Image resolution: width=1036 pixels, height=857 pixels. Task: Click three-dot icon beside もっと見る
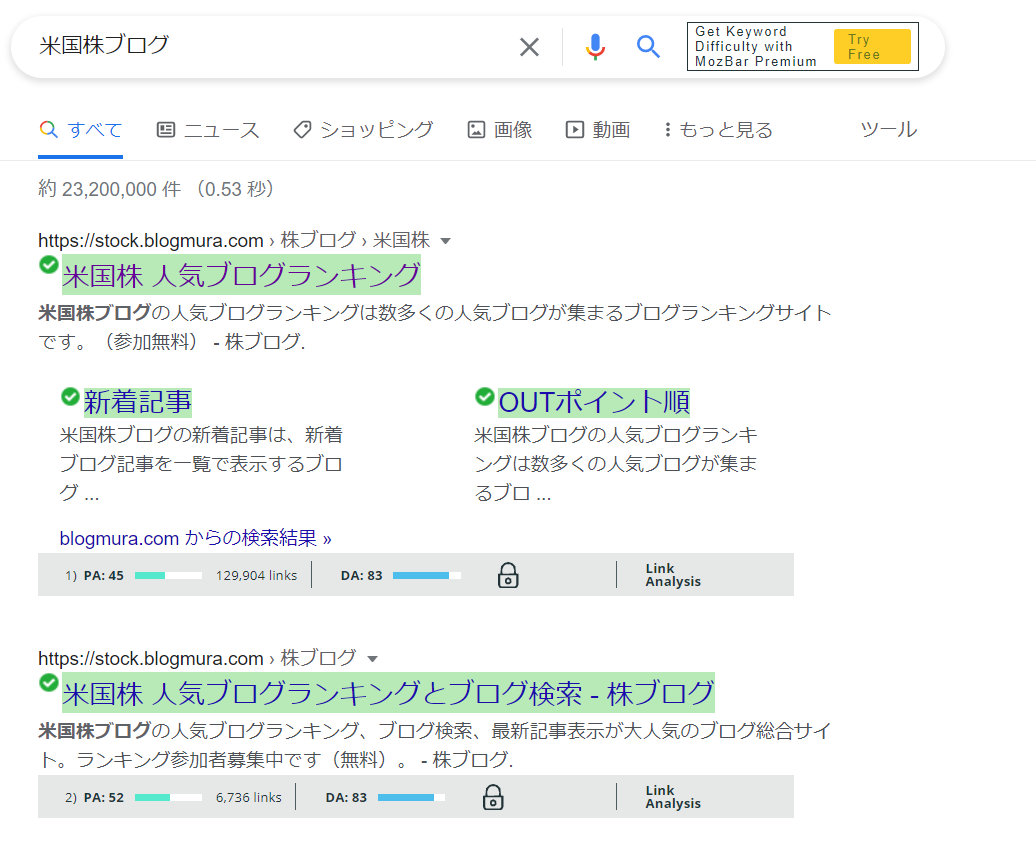click(668, 130)
